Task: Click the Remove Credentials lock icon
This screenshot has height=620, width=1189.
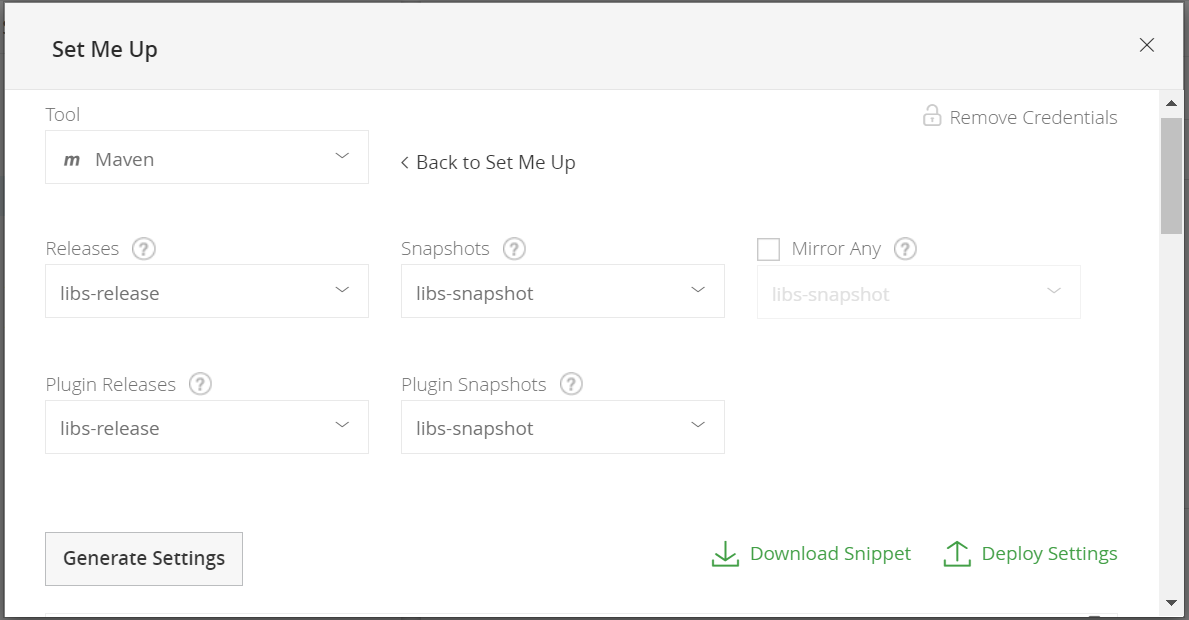Action: (x=932, y=116)
